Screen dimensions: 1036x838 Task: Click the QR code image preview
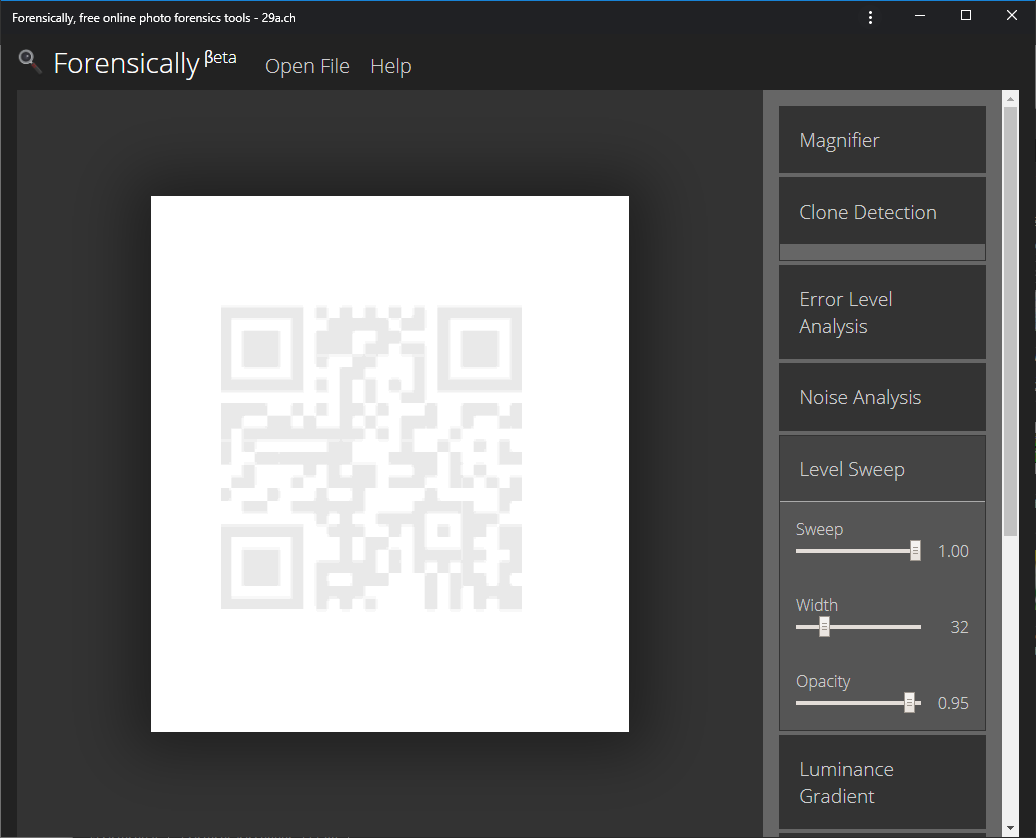pyautogui.click(x=390, y=464)
